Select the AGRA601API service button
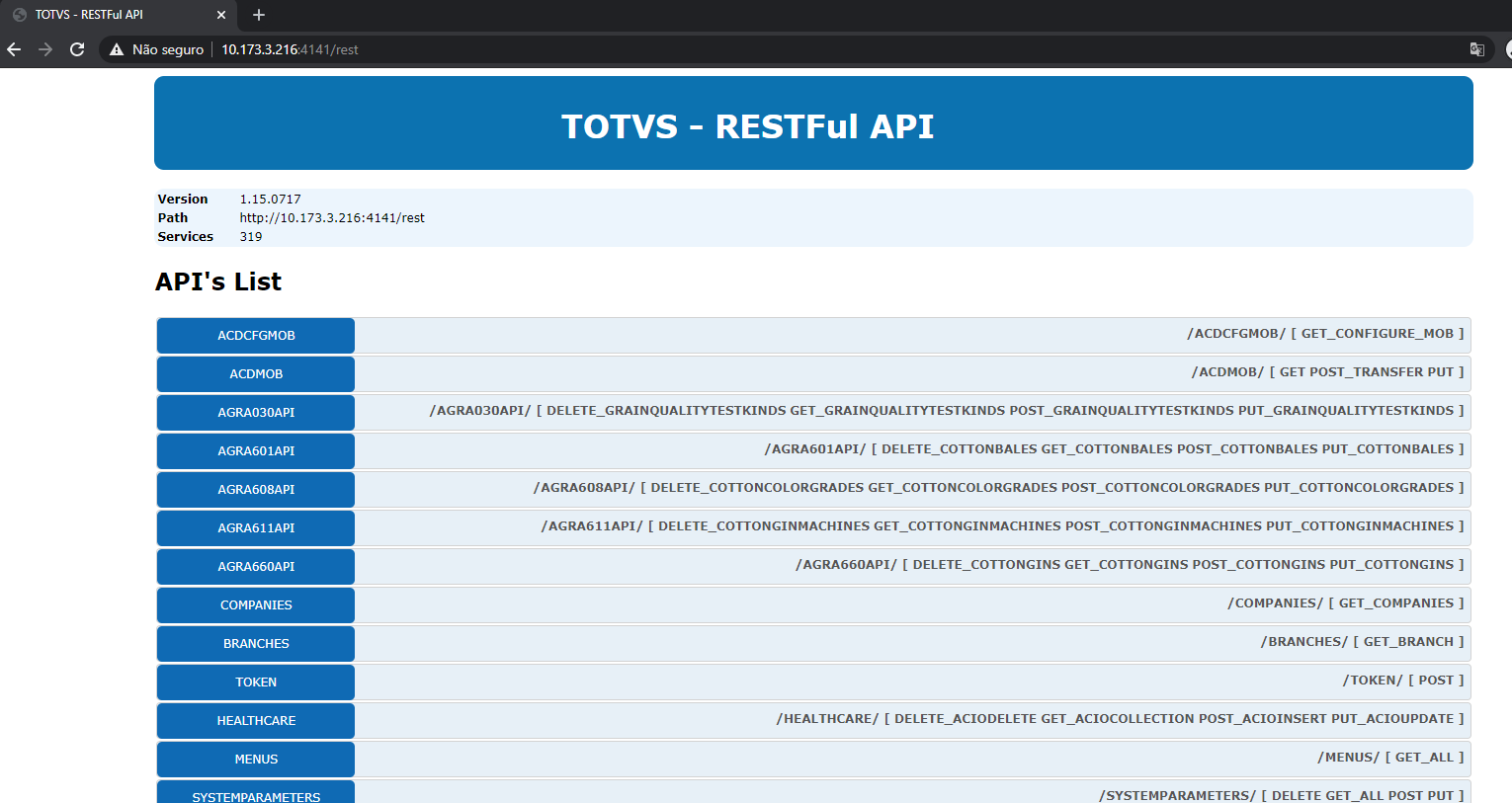 (256, 451)
